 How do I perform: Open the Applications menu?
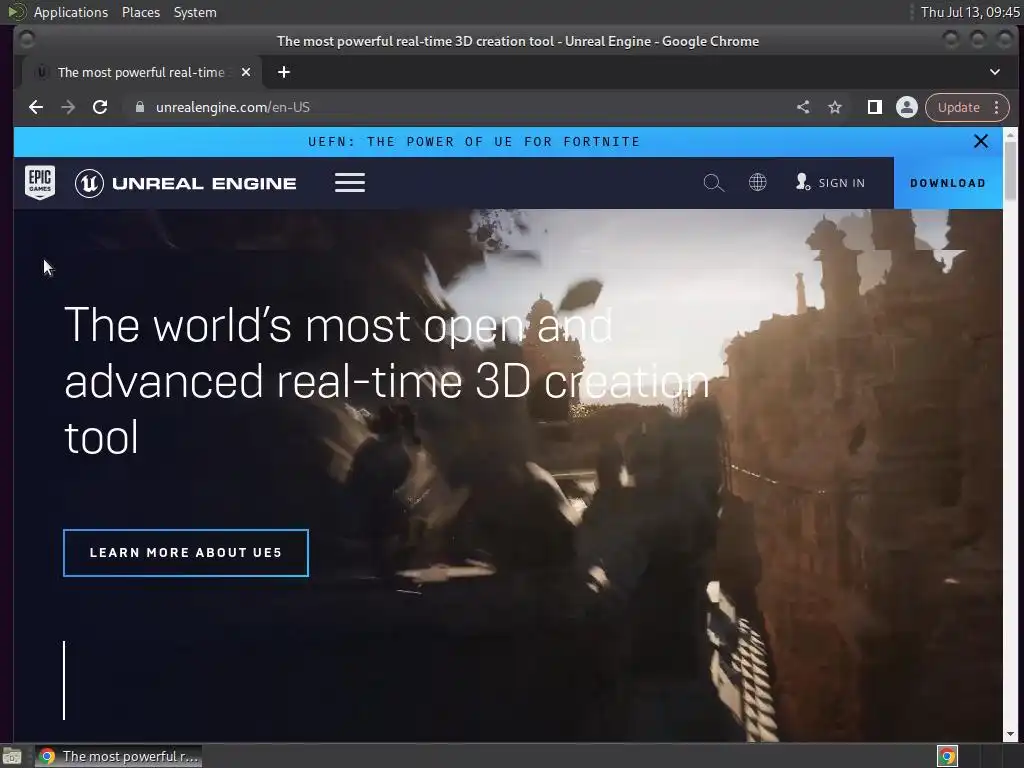pyautogui.click(x=71, y=12)
